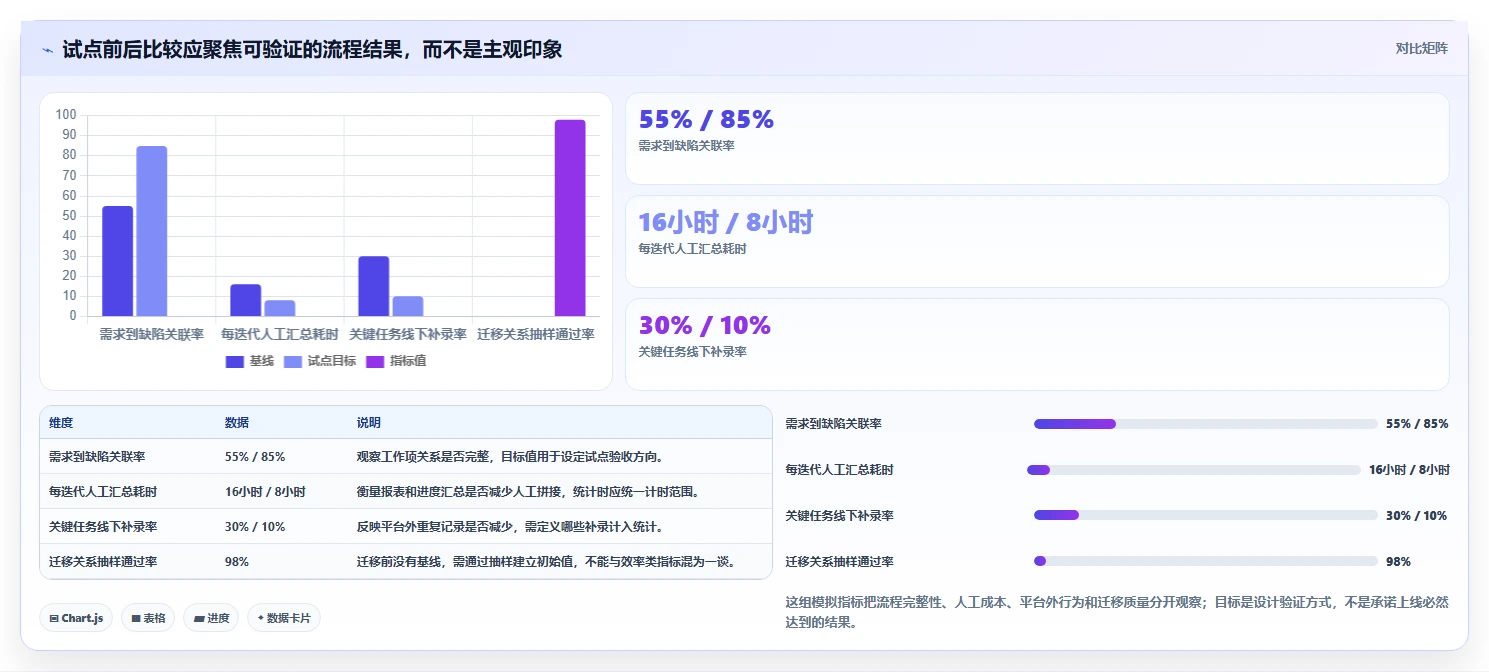Open the 55% / 85% data card

coord(1037,138)
